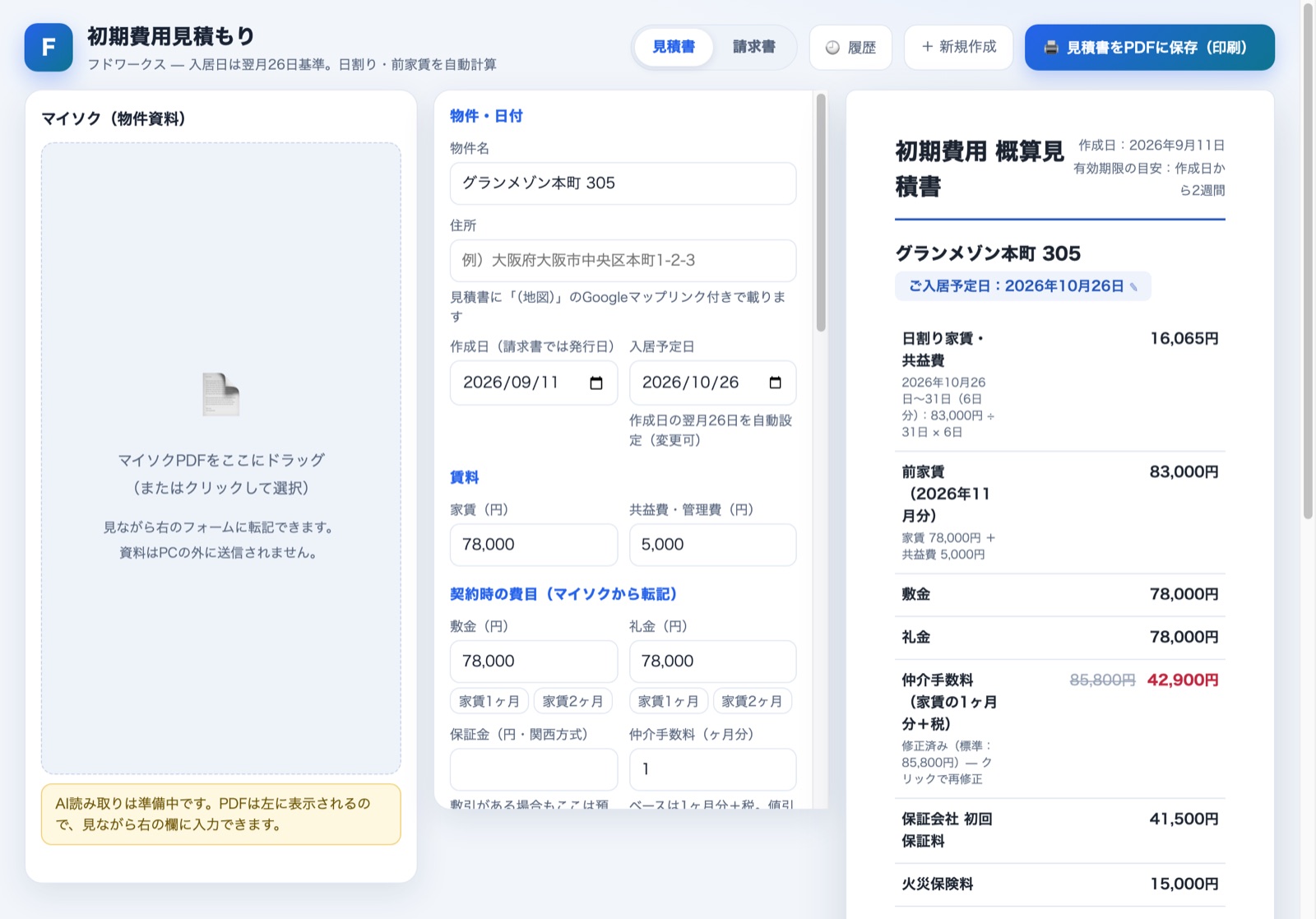
Task: Switch to the 請求書 tab
Action: tap(753, 47)
